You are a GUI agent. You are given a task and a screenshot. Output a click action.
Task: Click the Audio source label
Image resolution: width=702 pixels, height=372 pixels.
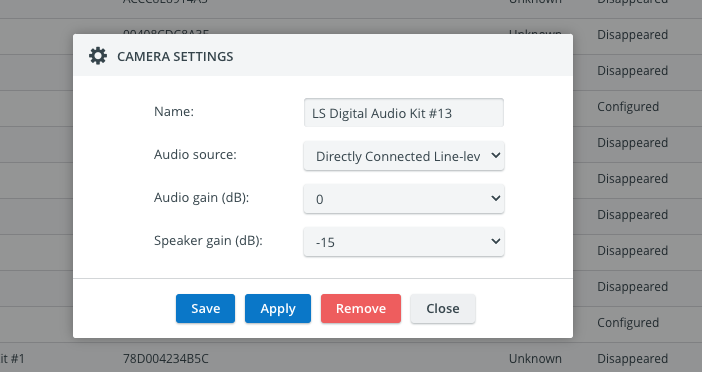195,154
